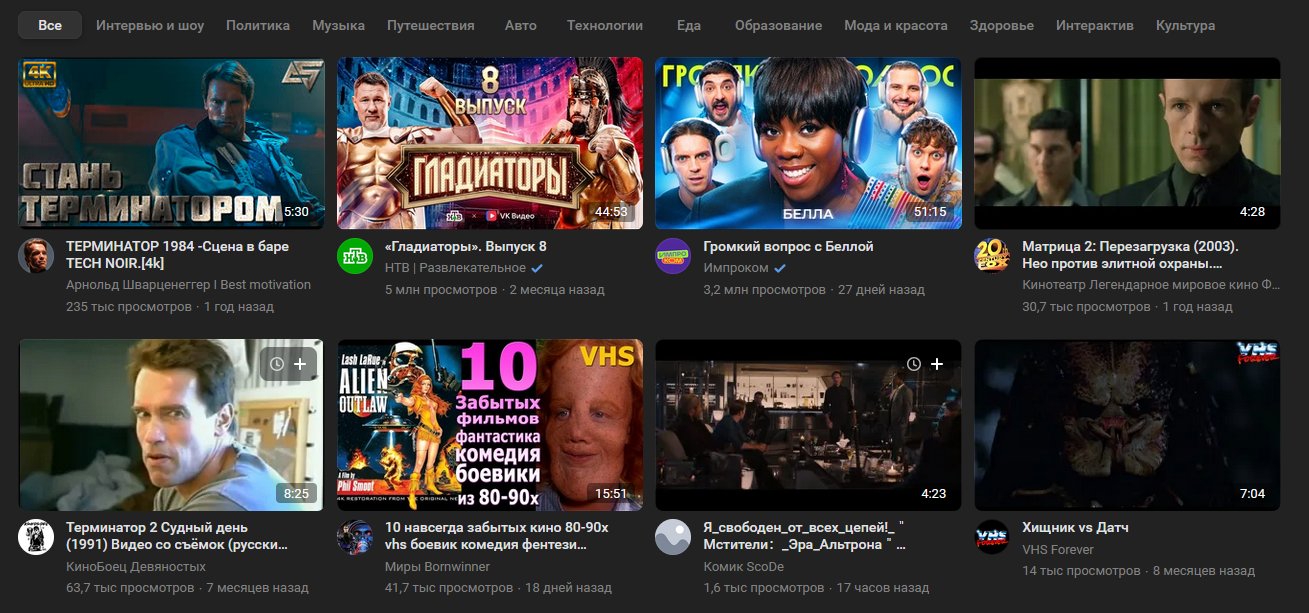Open the VHS Forever channel avatar
This screenshot has height=613, width=1309.
pyautogui.click(x=992, y=537)
